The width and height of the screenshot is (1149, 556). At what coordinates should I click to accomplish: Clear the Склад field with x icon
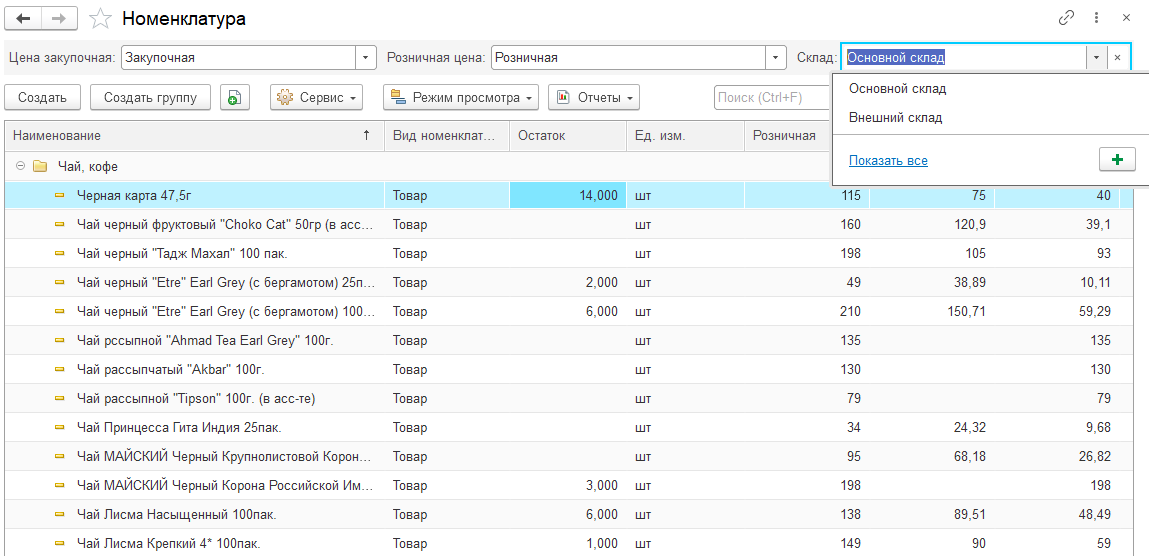tap(1117, 57)
